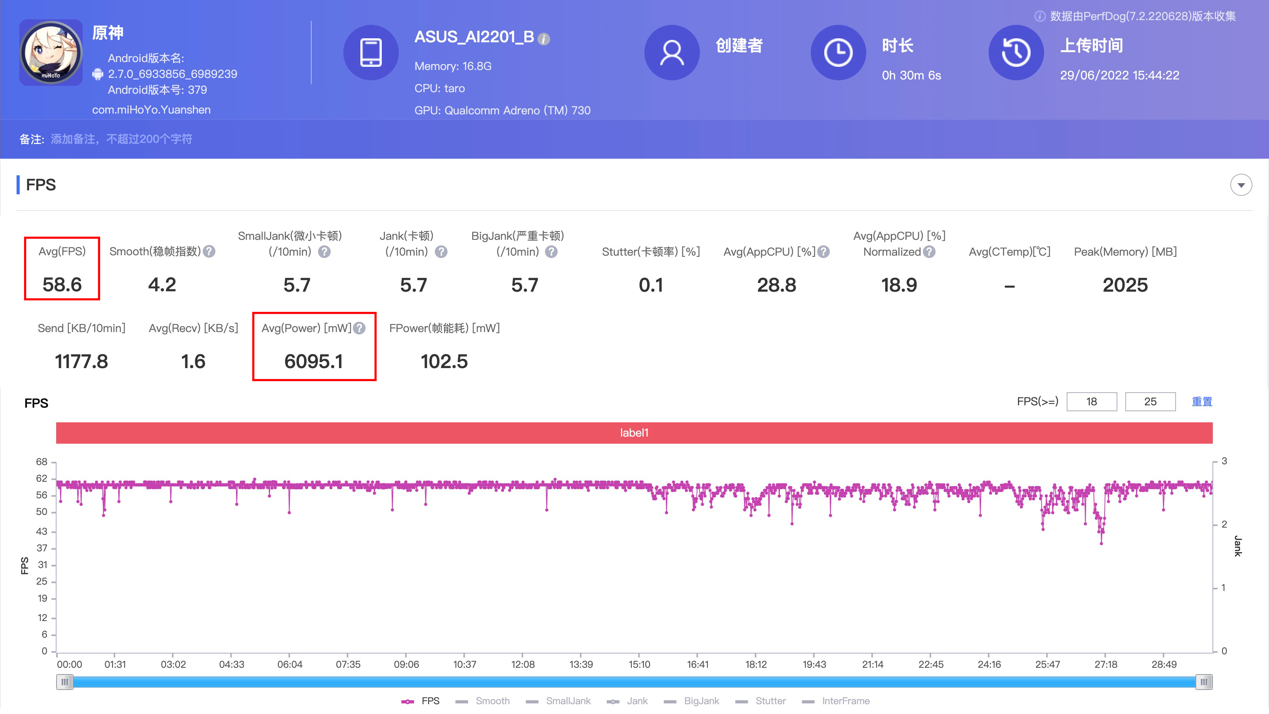Click the creator user profile icon
The width and height of the screenshot is (1269, 714).
point(672,53)
